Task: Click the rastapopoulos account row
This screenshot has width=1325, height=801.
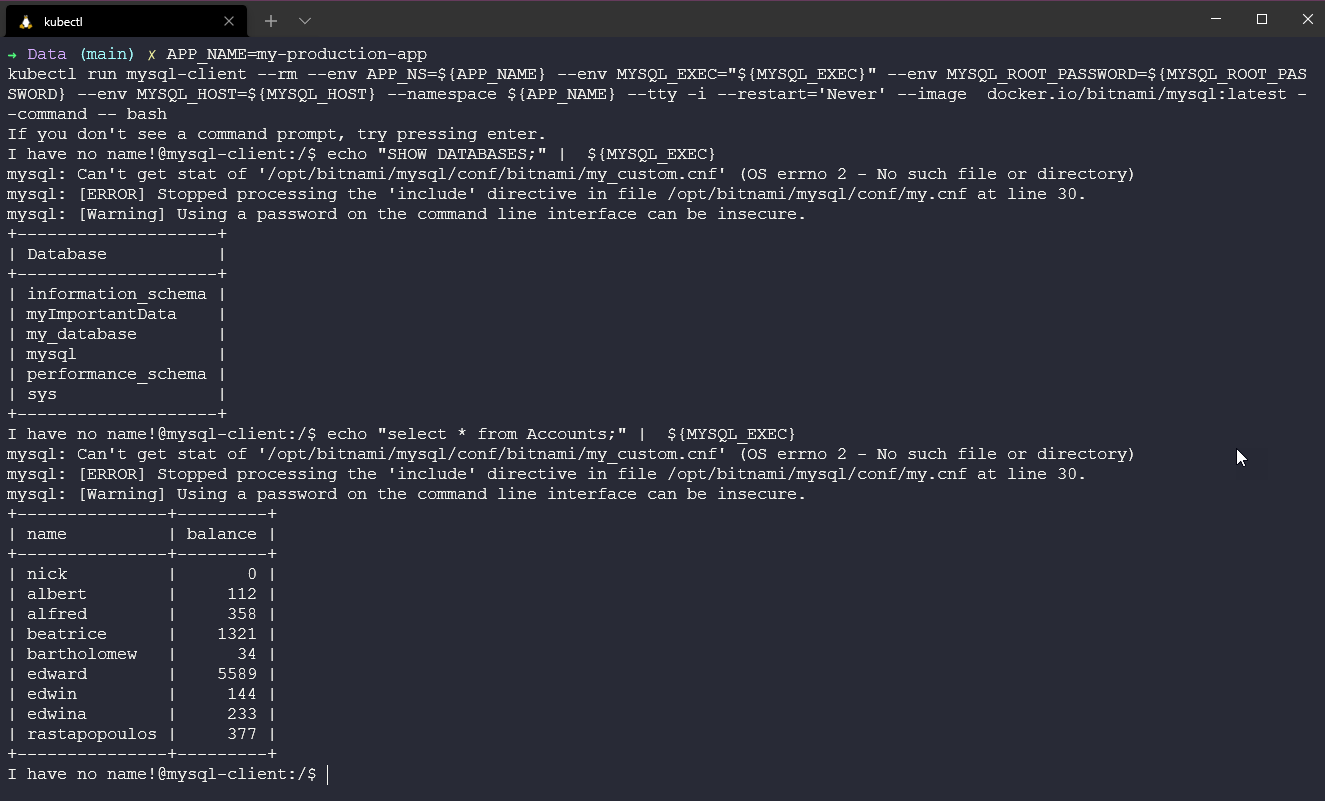Action: tap(91, 734)
